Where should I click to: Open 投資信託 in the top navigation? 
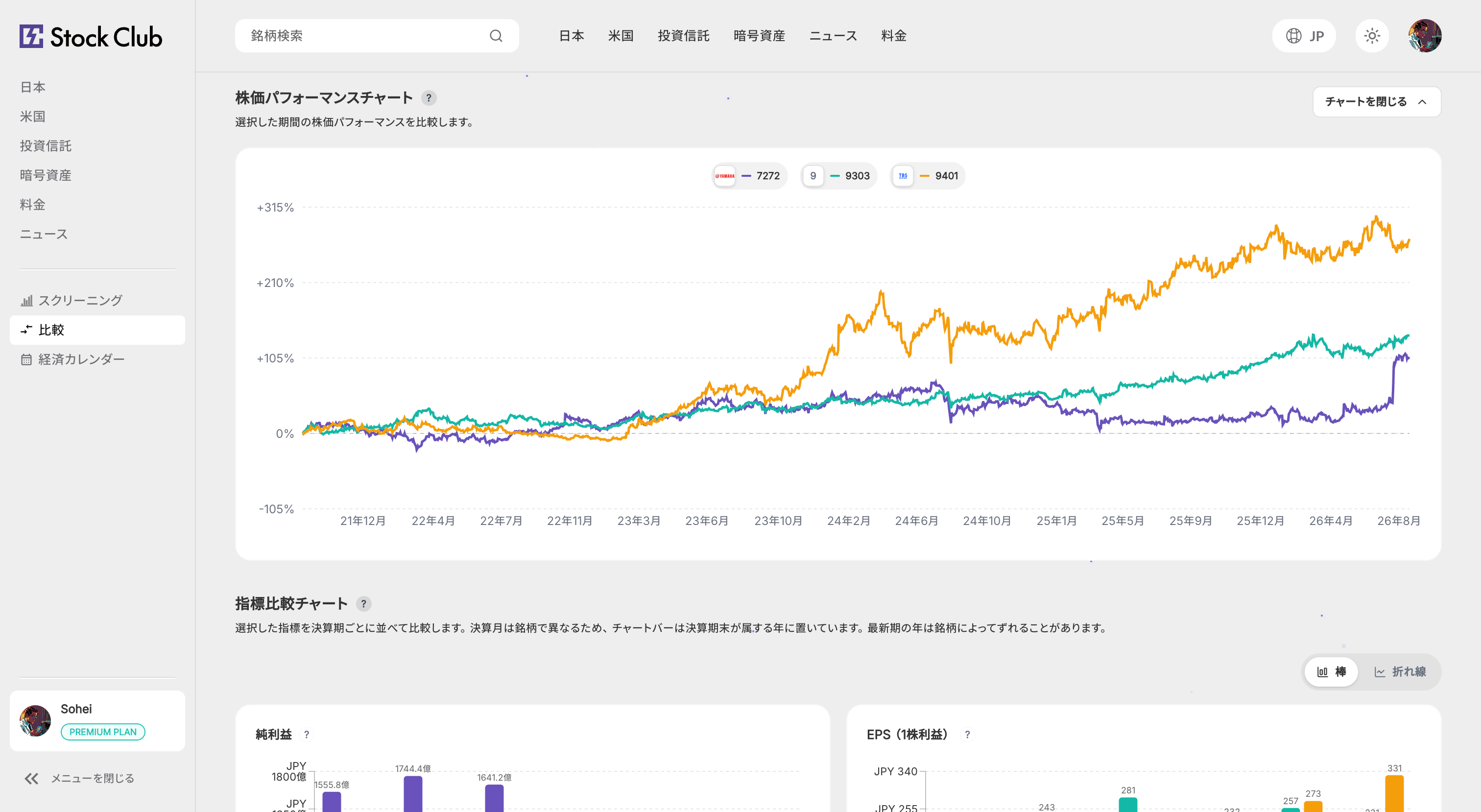(683, 36)
